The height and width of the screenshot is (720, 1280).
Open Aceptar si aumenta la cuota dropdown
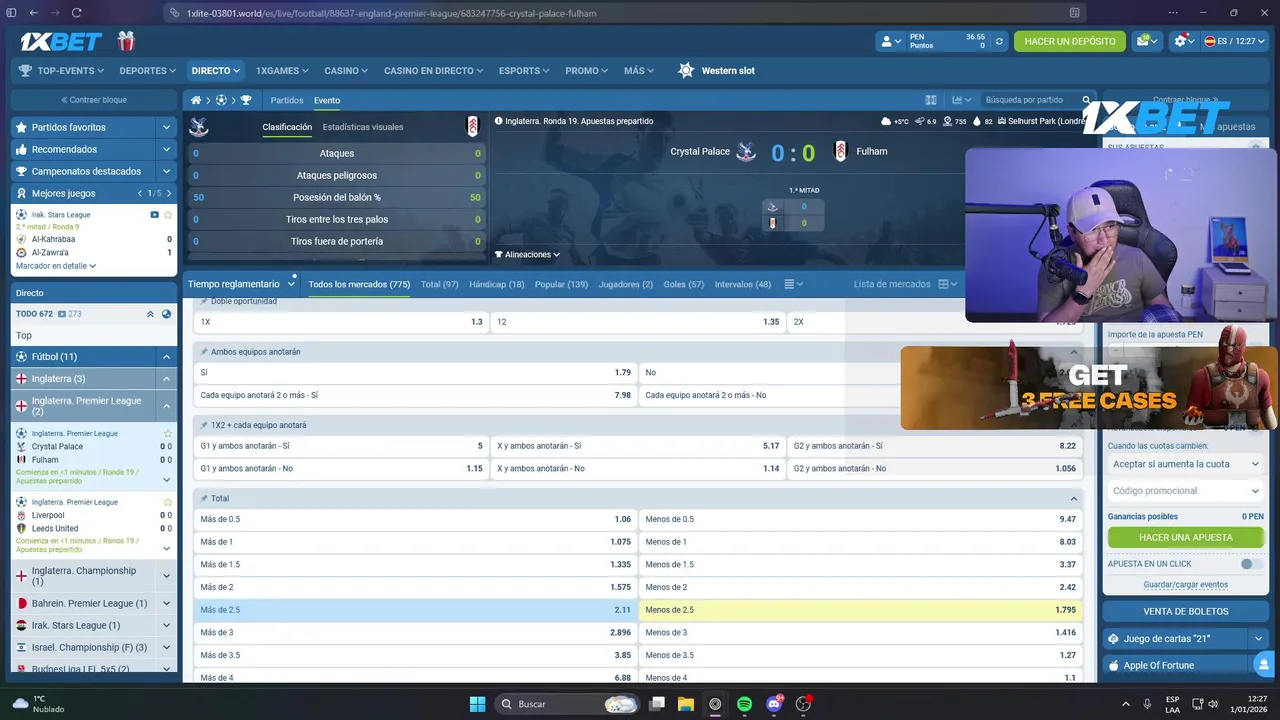tap(1186, 464)
